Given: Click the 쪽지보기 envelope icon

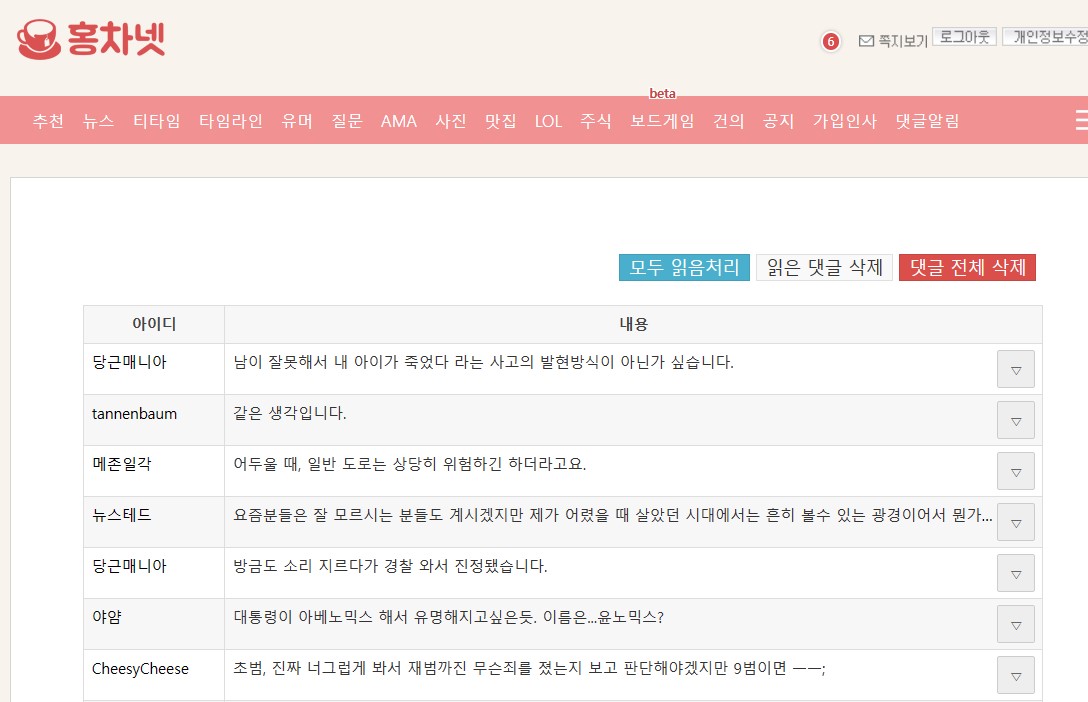Looking at the screenshot, I should pos(866,41).
